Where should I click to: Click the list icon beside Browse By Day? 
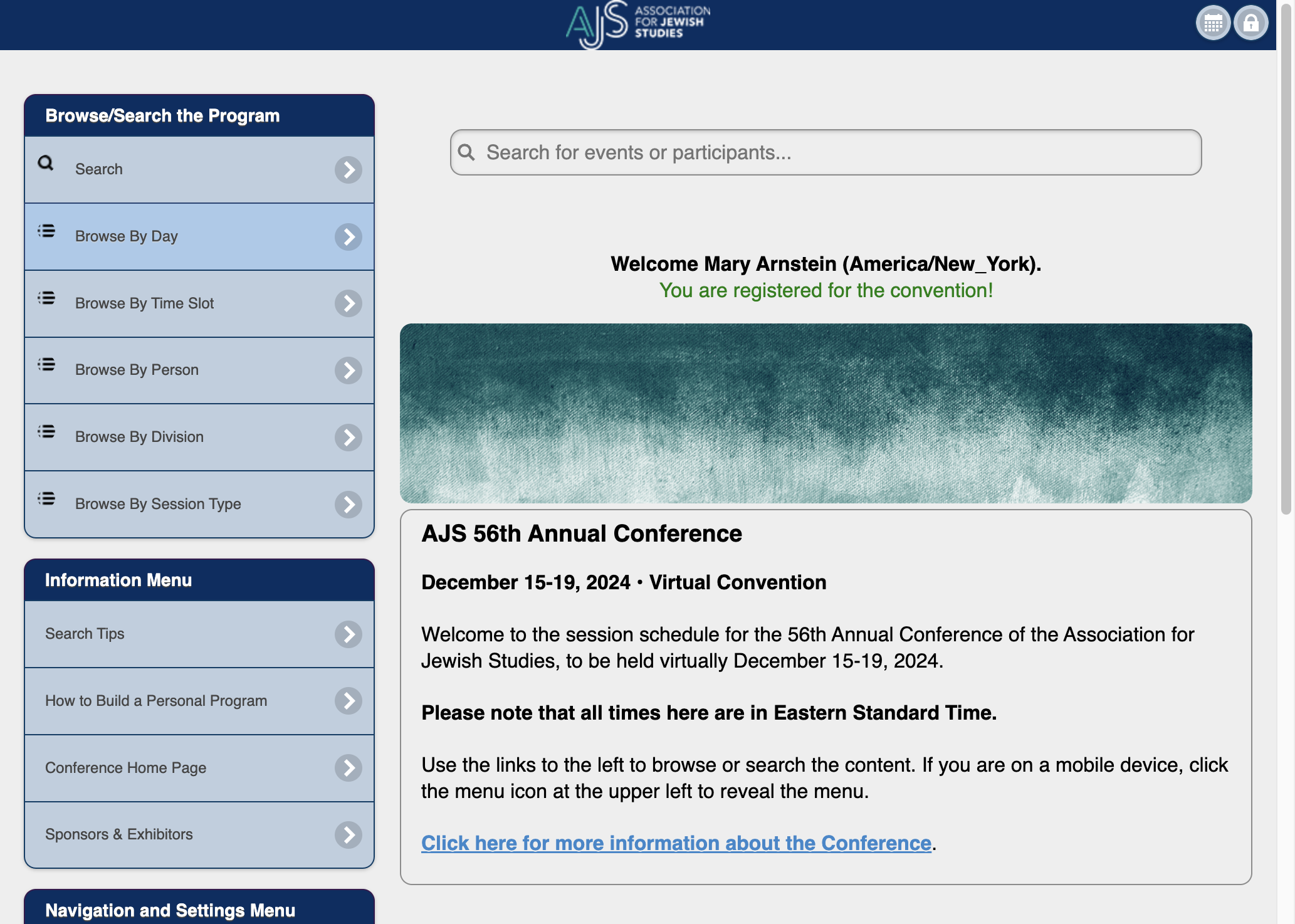pyautogui.click(x=46, y=231)
